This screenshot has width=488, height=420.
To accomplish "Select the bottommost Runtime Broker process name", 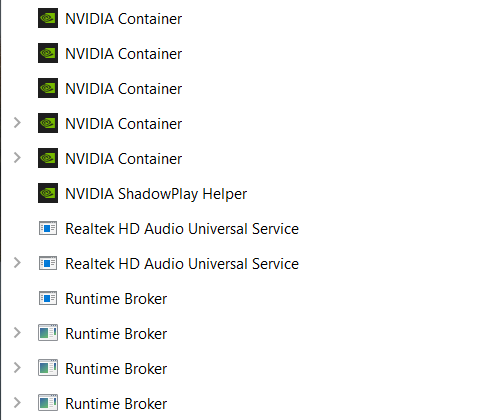I will pyautogui.click(x=116, y=404).
